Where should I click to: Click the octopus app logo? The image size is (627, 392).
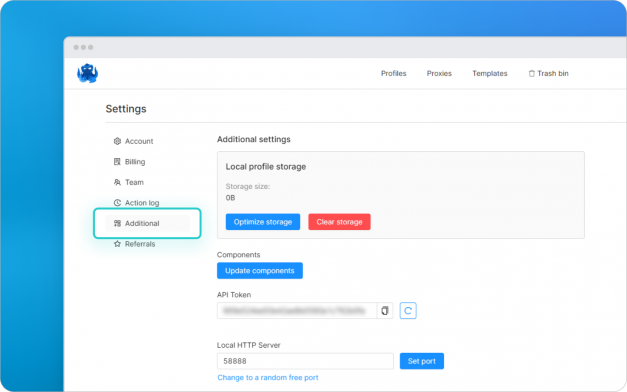coord(88,73)
